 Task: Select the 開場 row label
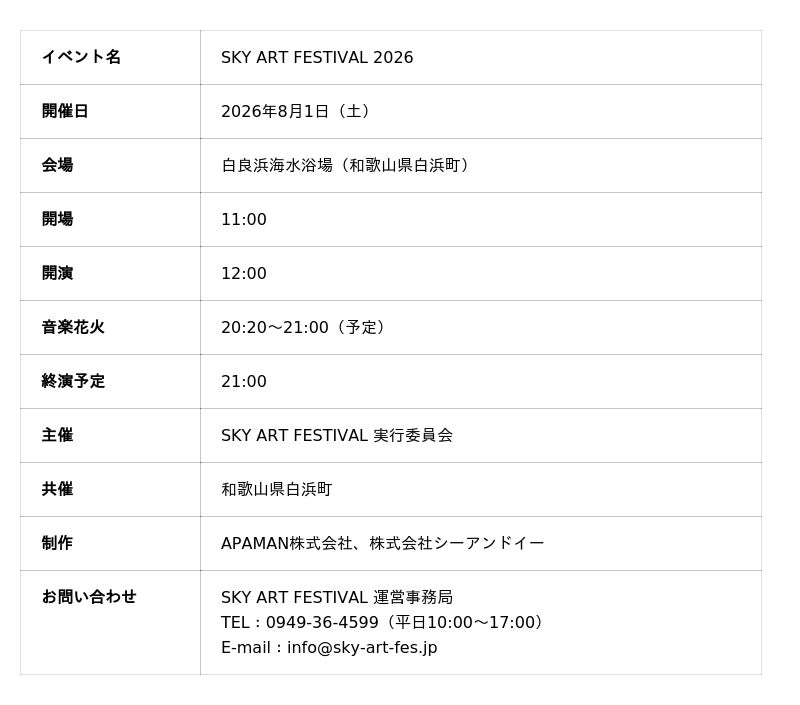tap(58, 219)
